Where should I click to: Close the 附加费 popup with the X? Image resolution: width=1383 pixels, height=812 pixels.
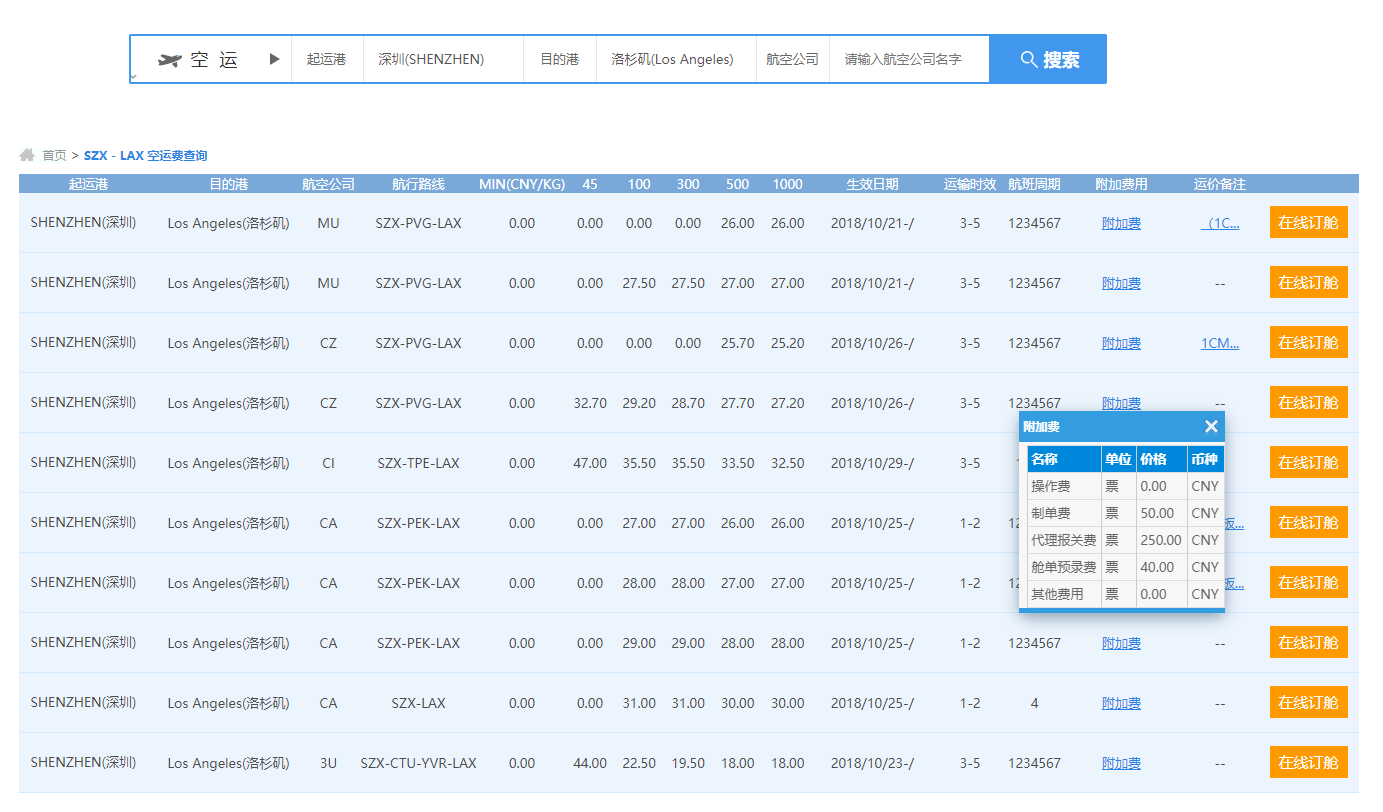coord(1211,427)
